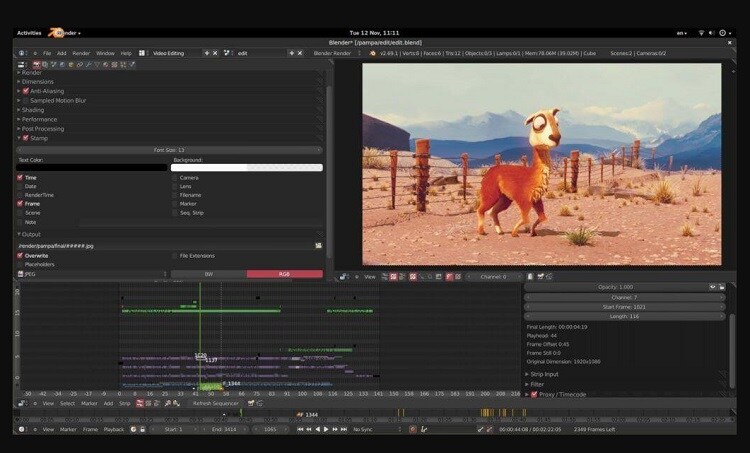Open the folder browser for output path
This screenshot has height=453, width=750.
tap(318, 245)
